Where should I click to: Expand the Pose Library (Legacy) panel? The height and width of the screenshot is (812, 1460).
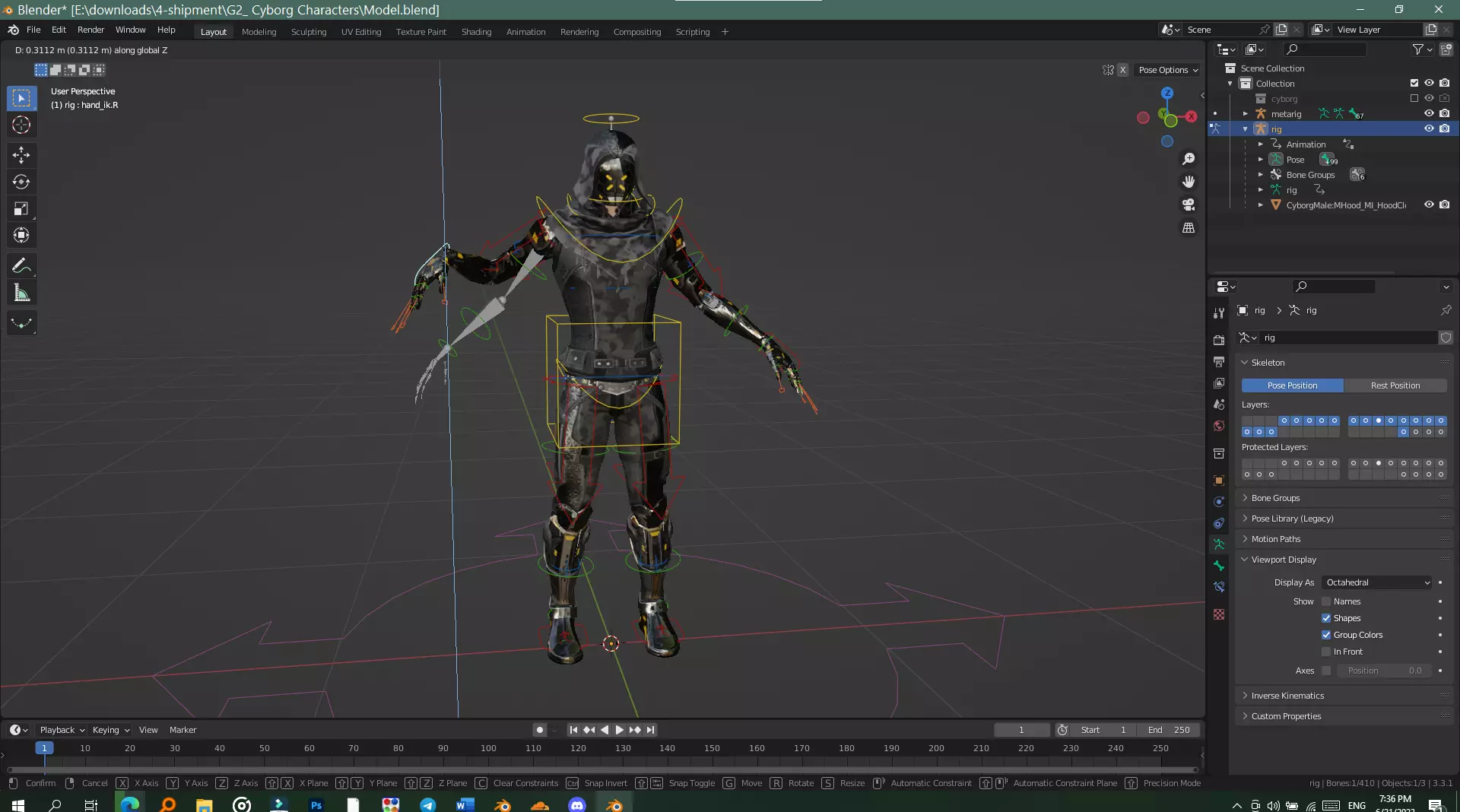point(1344,519)
